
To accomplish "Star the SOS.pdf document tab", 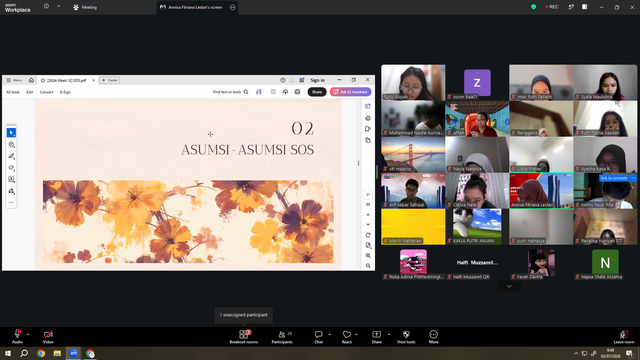I will tap(43, 80).
